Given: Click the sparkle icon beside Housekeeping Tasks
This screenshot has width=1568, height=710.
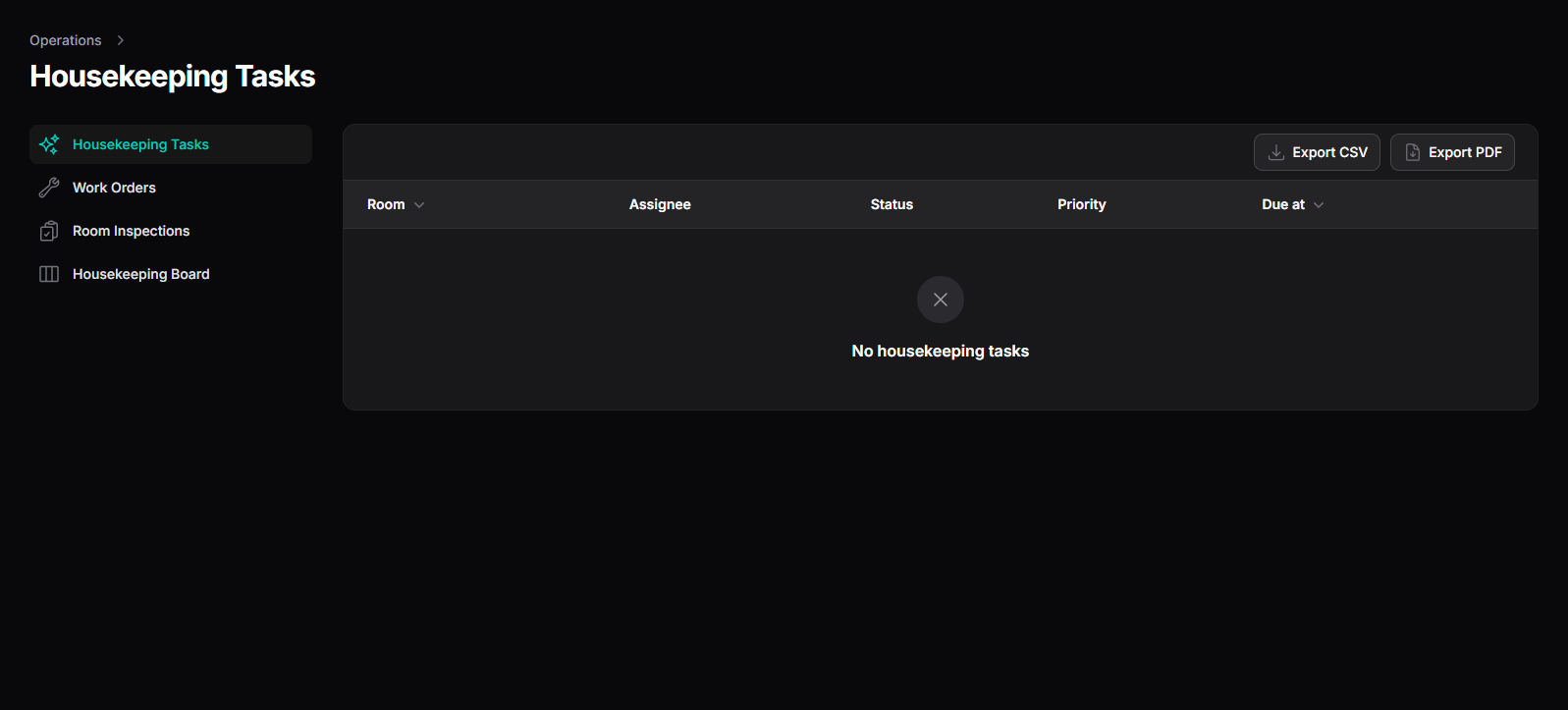Looking at the screenshot, I should tap(49, 144).
